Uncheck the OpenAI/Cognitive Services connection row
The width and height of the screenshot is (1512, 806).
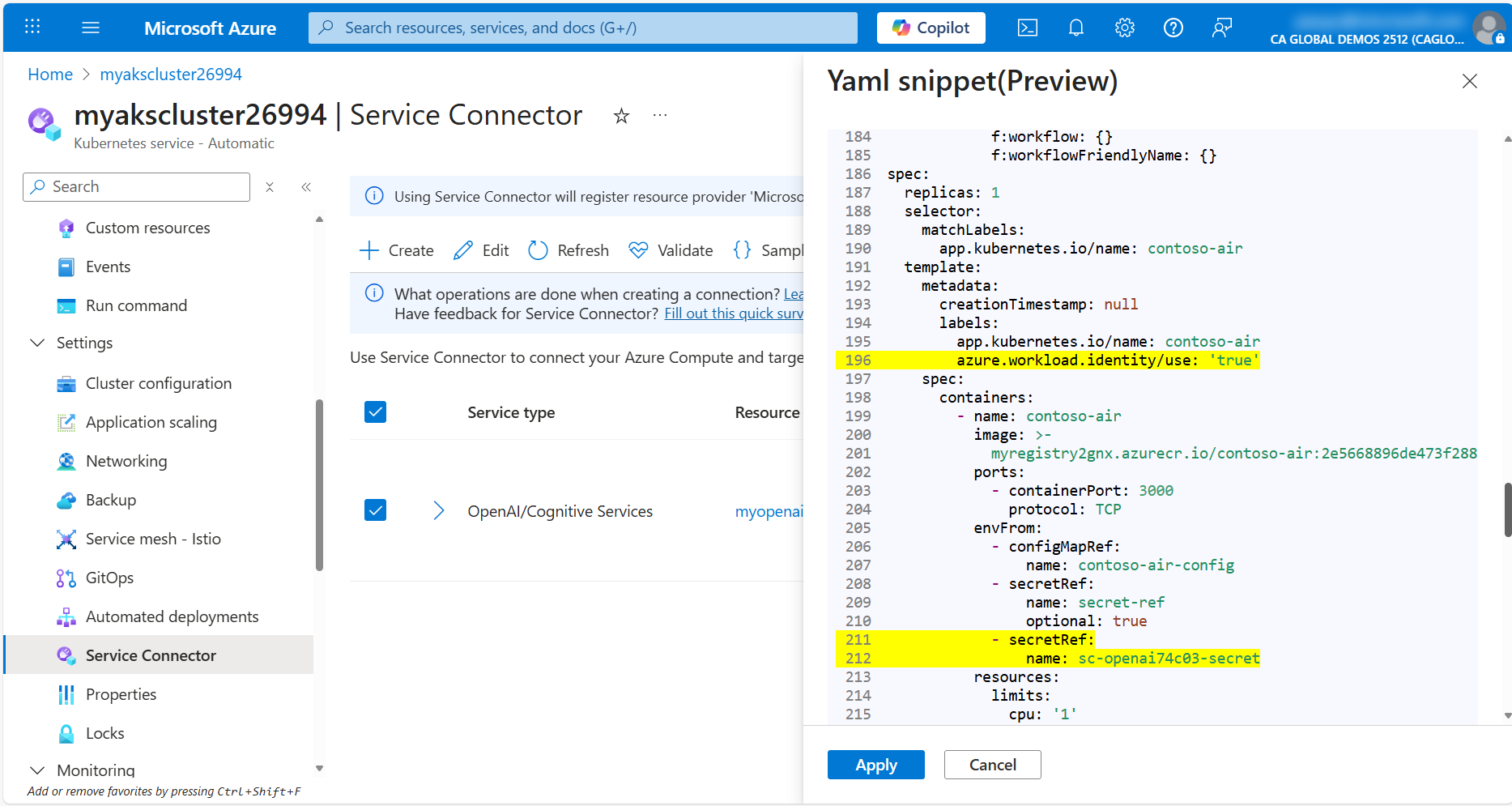tap(375, 510)
